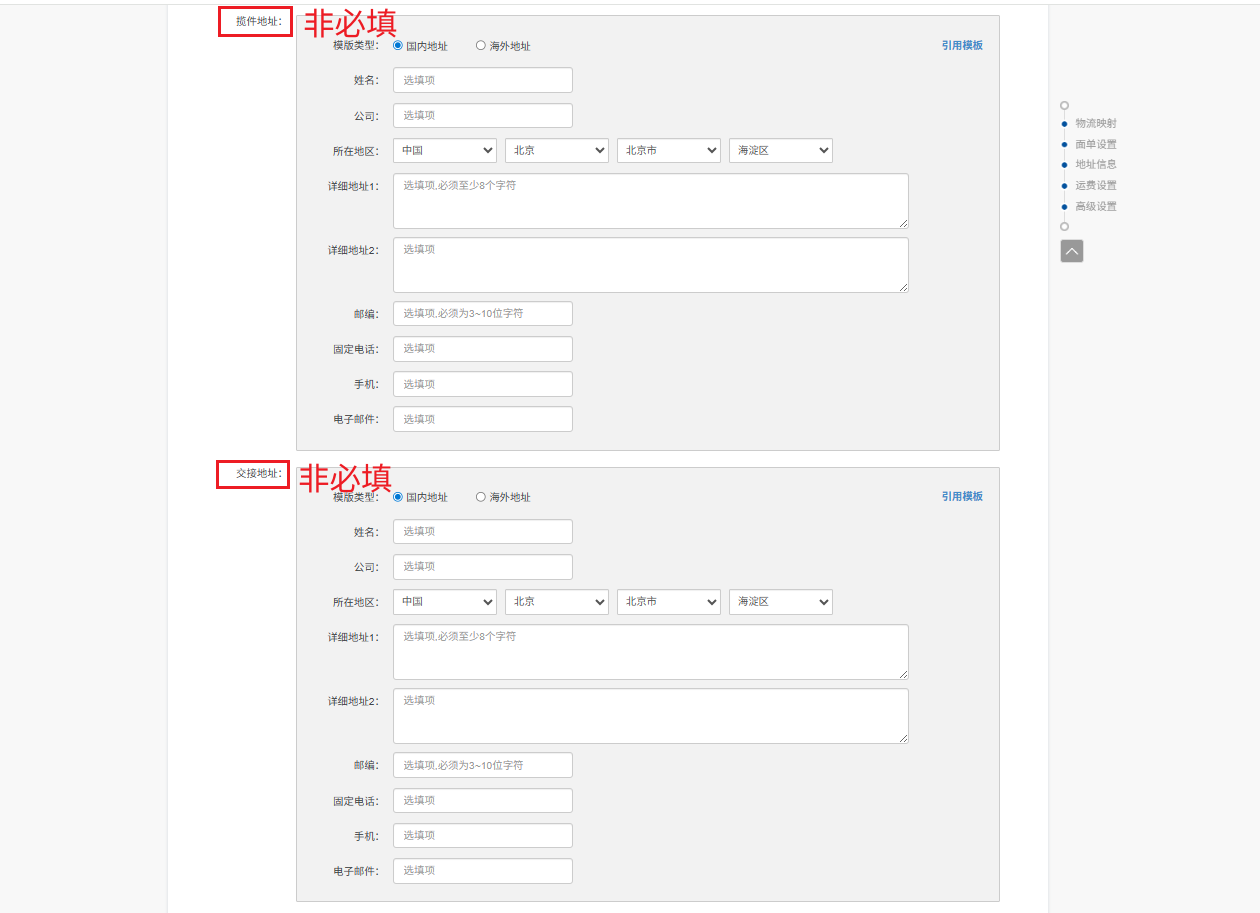
Task: Select 国内地址 radio in 交接地址 section
Action: [398, 496]
